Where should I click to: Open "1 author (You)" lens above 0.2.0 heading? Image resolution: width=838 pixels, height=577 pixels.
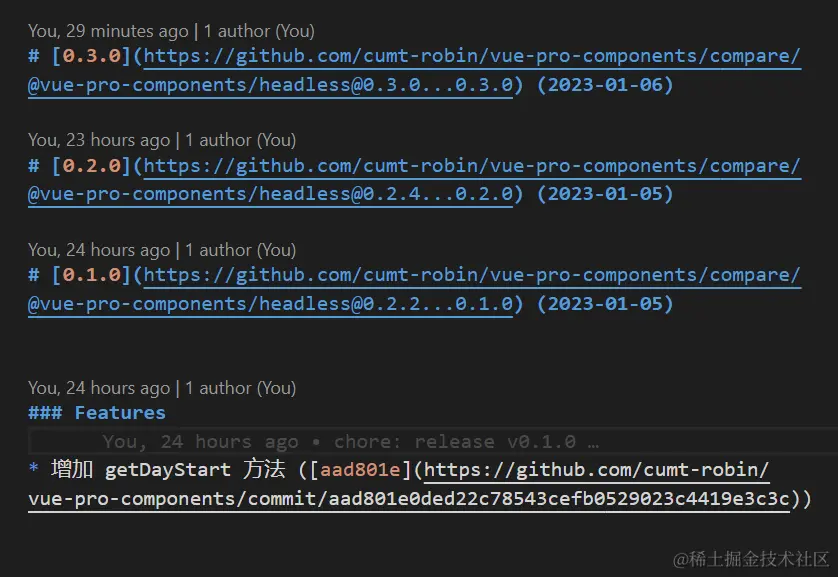240,140
